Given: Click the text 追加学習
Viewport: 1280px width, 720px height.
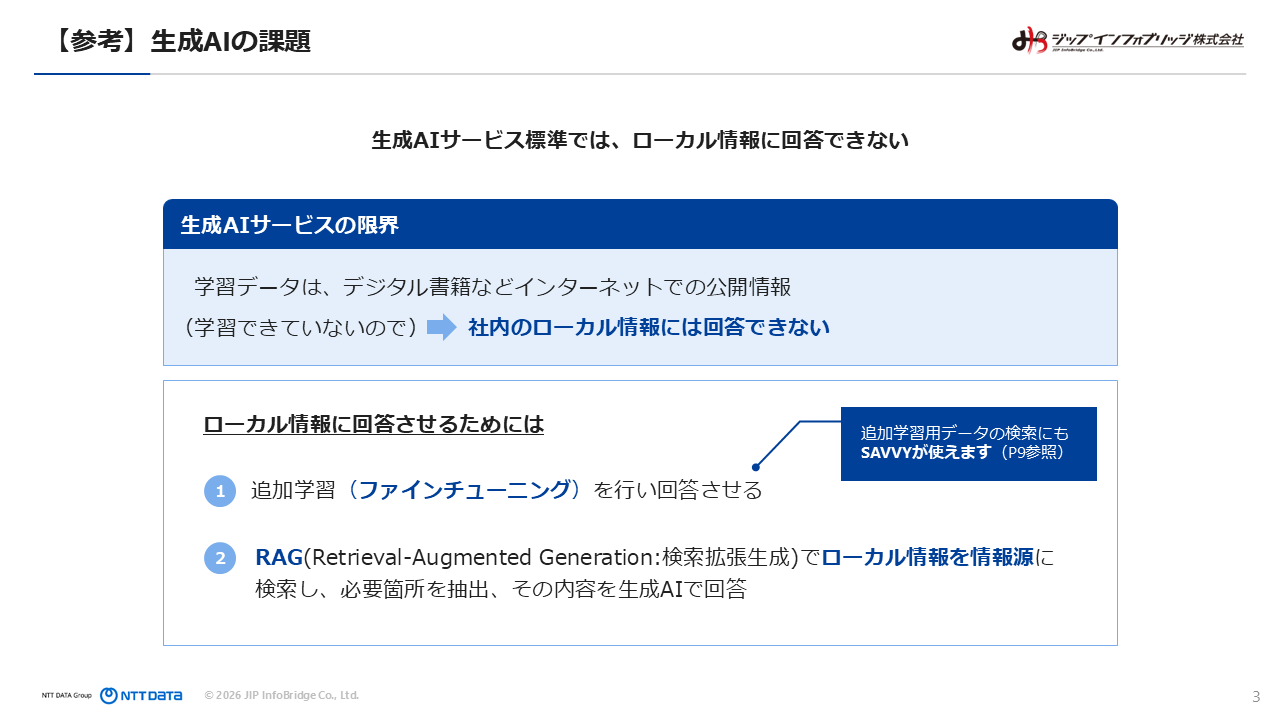Looking at the screenshot, I should (293, 490).
